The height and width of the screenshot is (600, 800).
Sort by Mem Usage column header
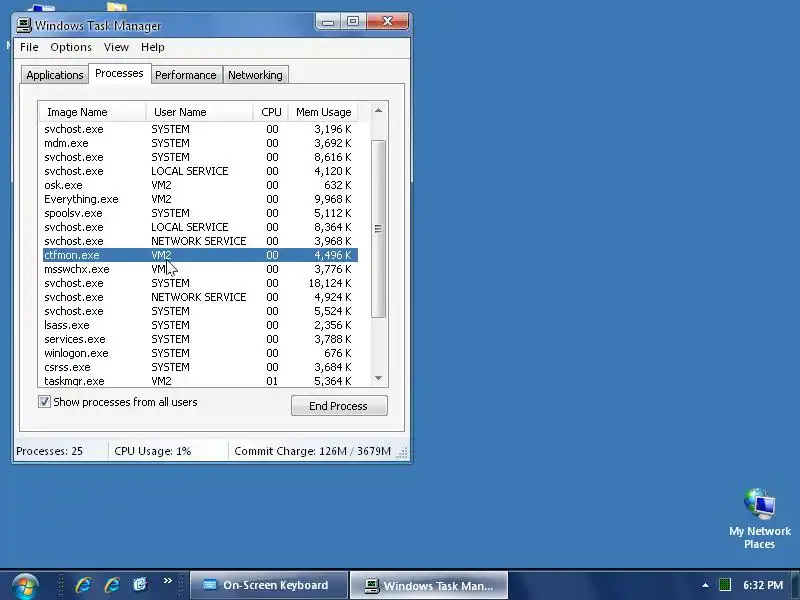pyautogui.click(x=323, y=112)
